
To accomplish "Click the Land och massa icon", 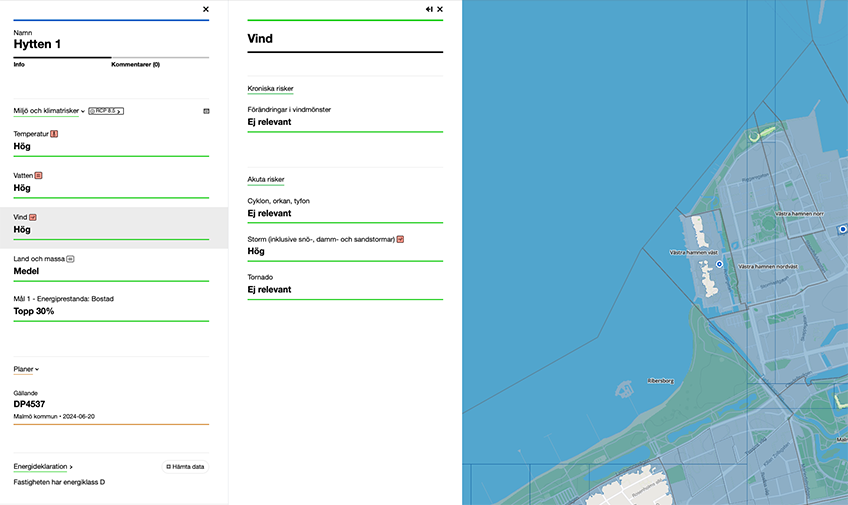I will tap(71, 259).
